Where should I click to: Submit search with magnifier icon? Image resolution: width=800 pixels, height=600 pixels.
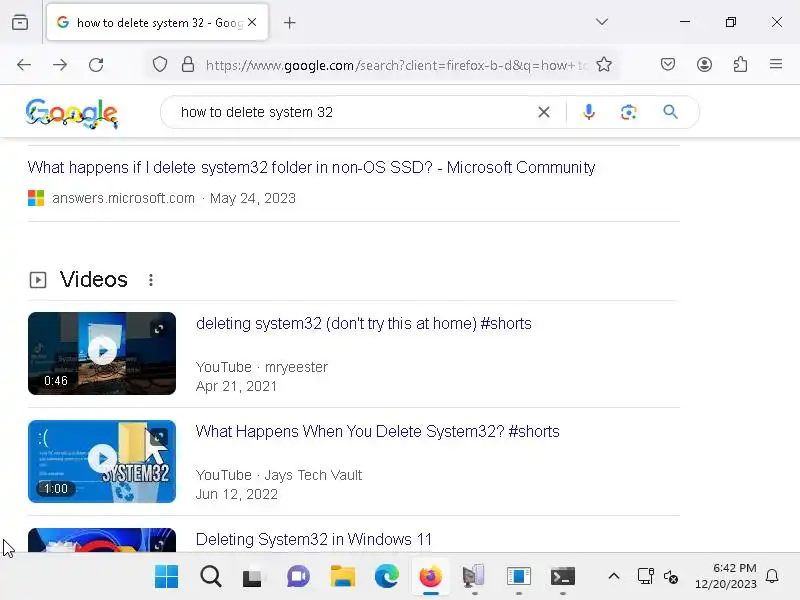pos(670,112)
